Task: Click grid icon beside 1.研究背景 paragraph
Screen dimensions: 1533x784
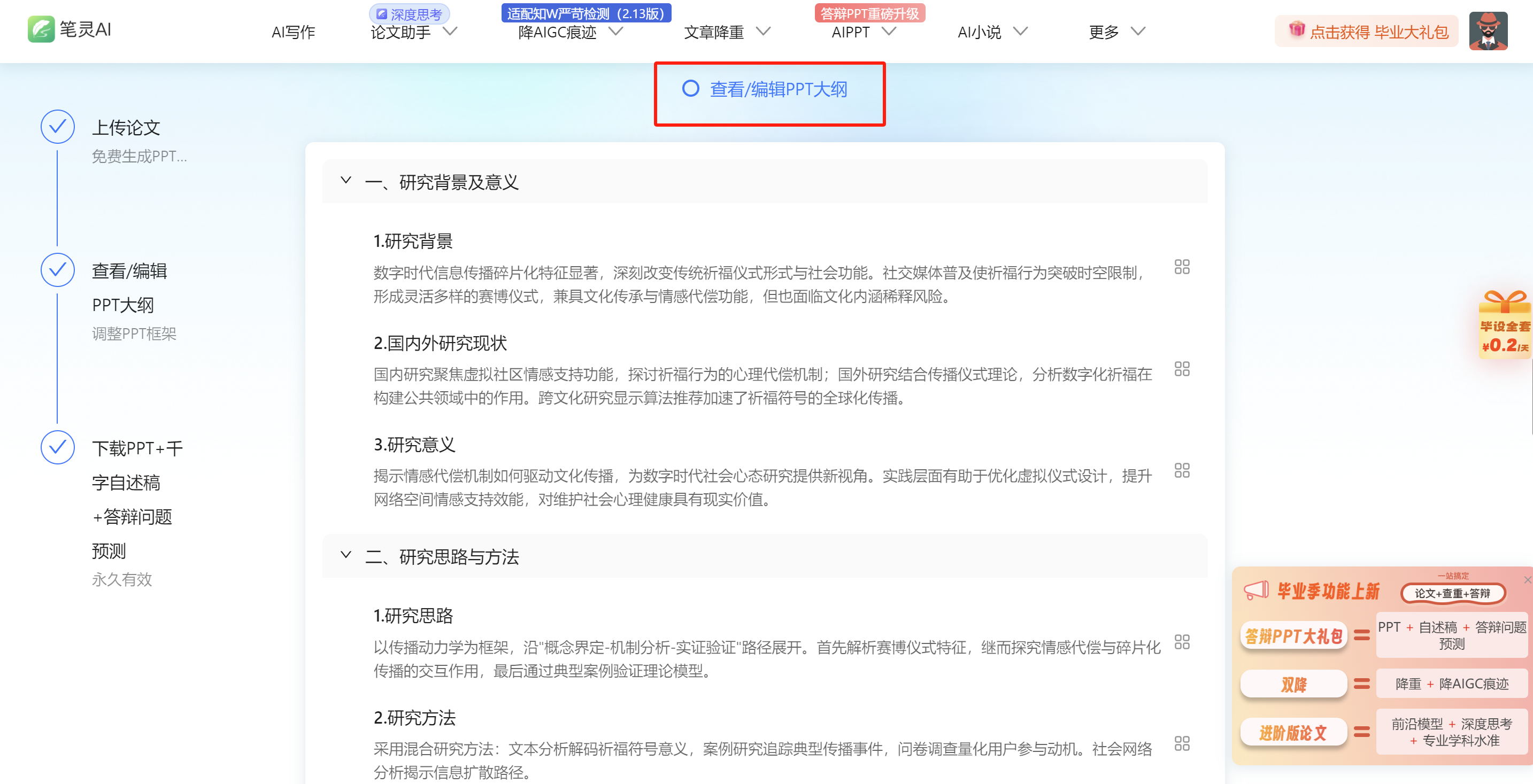Action: pos(1181,267)
